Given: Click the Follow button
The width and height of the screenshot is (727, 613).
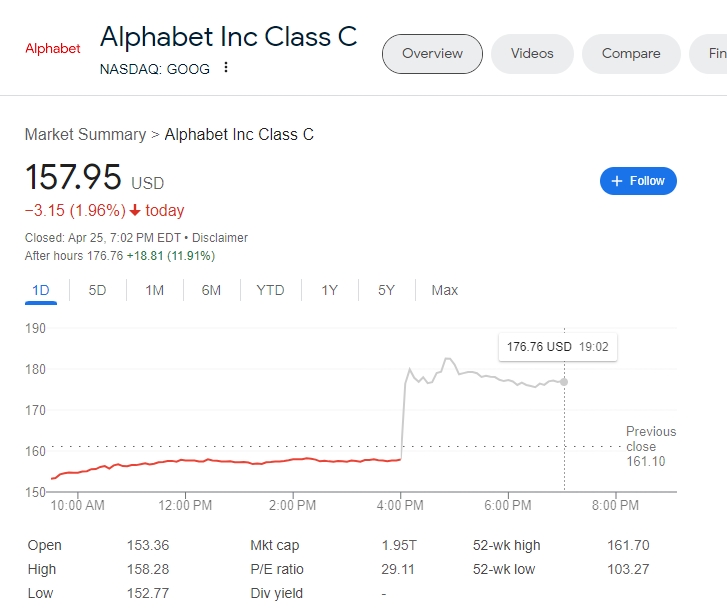Looking at the screenshot, I should (x=638, y=181).
